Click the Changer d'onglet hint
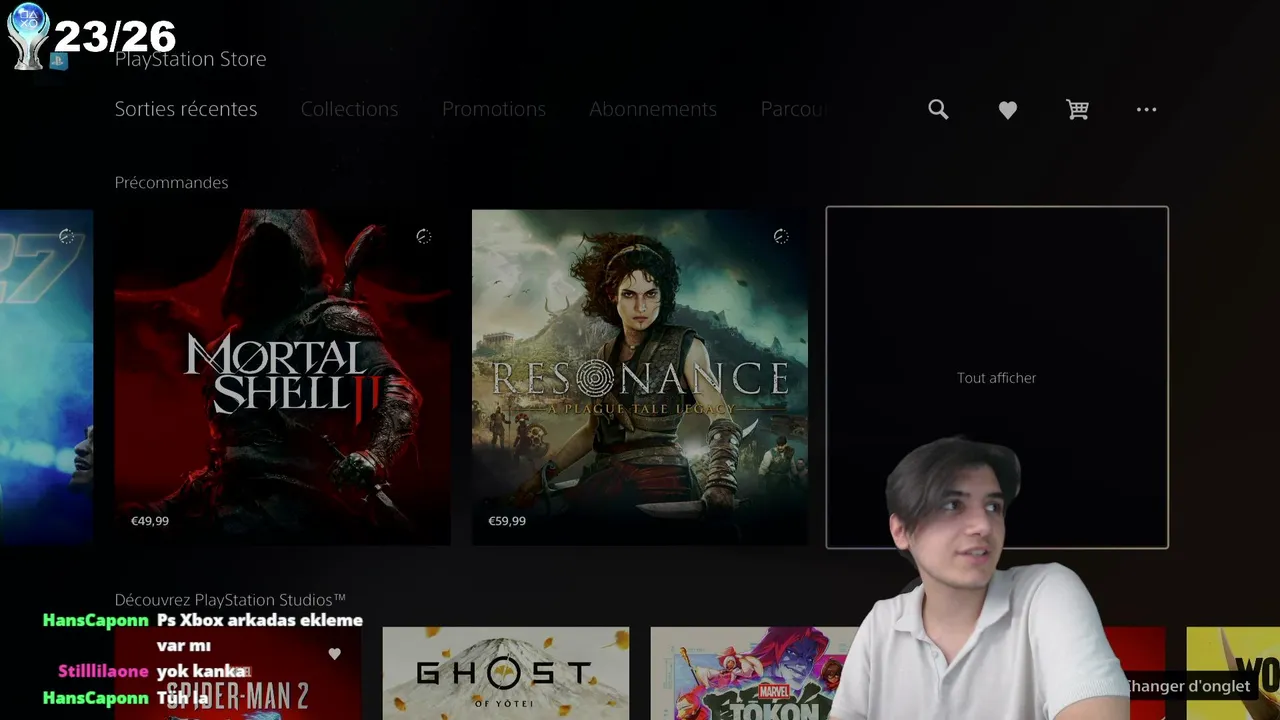The width and height of the screenshot is (1280, 720). coord(1188,686)
